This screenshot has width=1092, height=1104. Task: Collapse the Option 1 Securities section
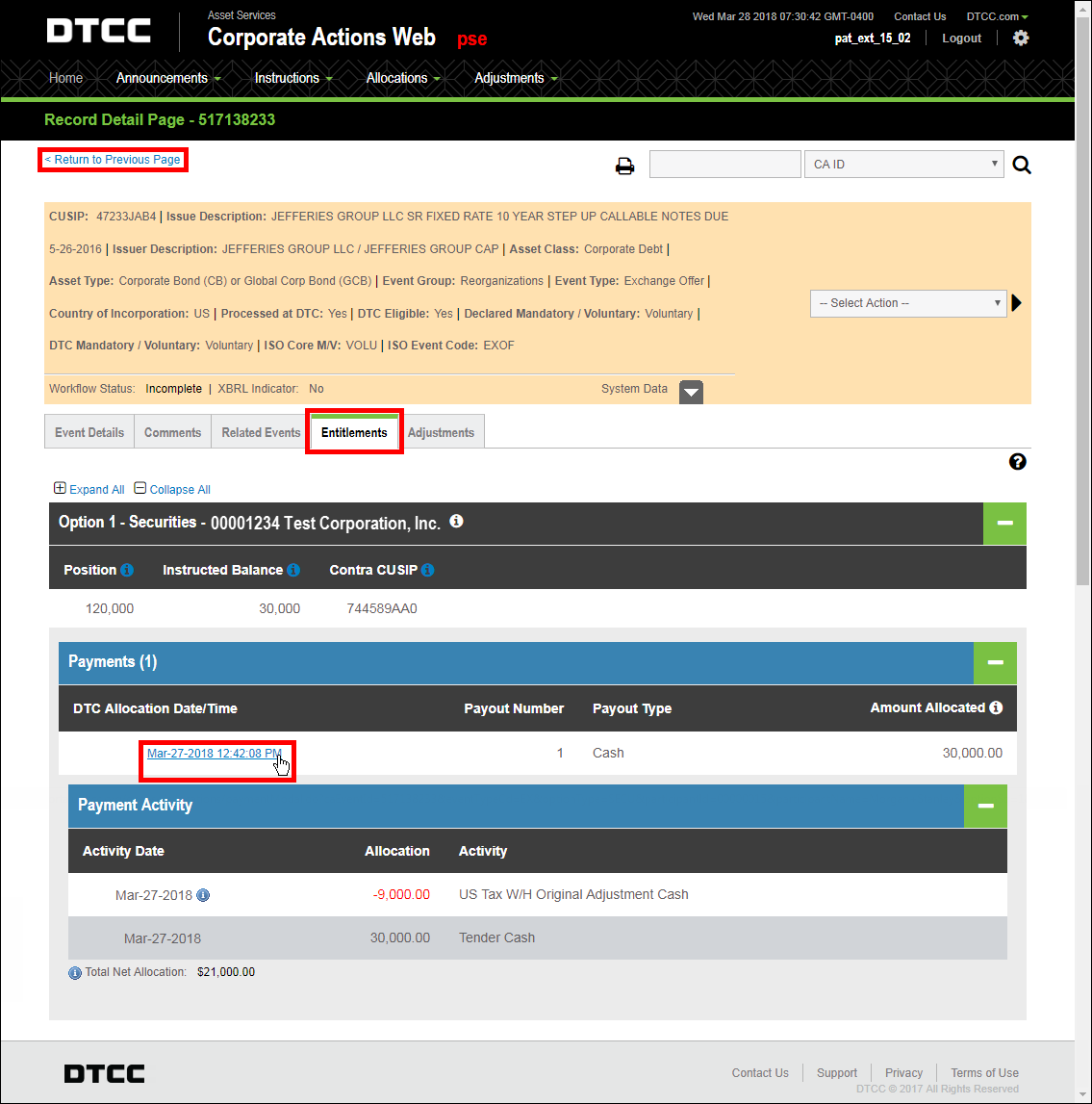pyautogui.click(x=1004, y=524)
